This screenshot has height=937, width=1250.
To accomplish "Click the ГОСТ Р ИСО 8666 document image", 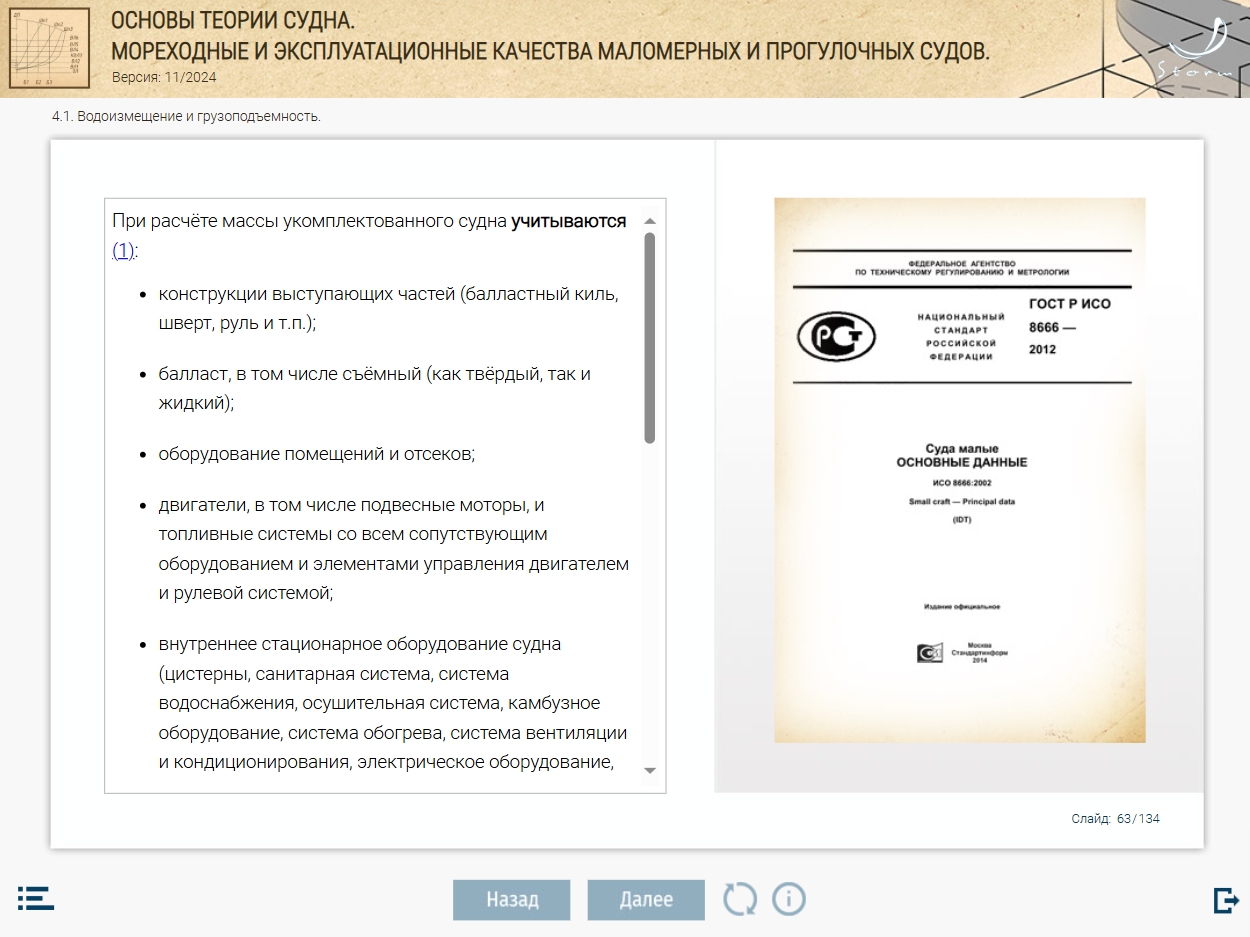I will 960,470.
